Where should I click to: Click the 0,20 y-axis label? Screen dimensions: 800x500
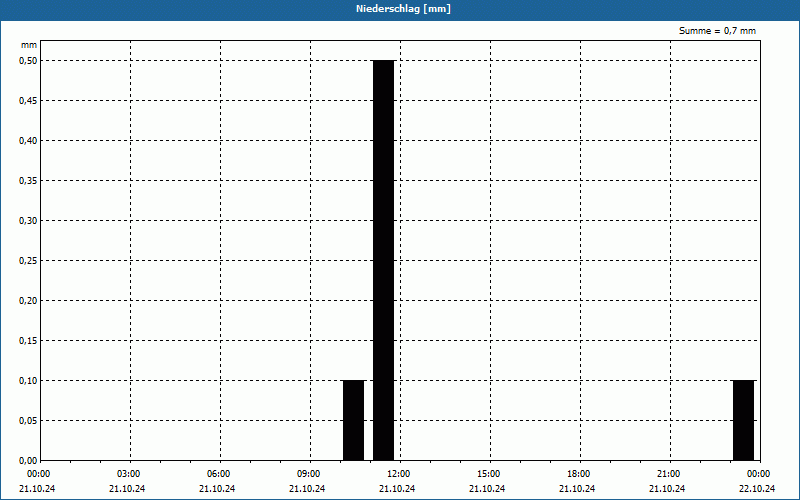tap(28, 301)
